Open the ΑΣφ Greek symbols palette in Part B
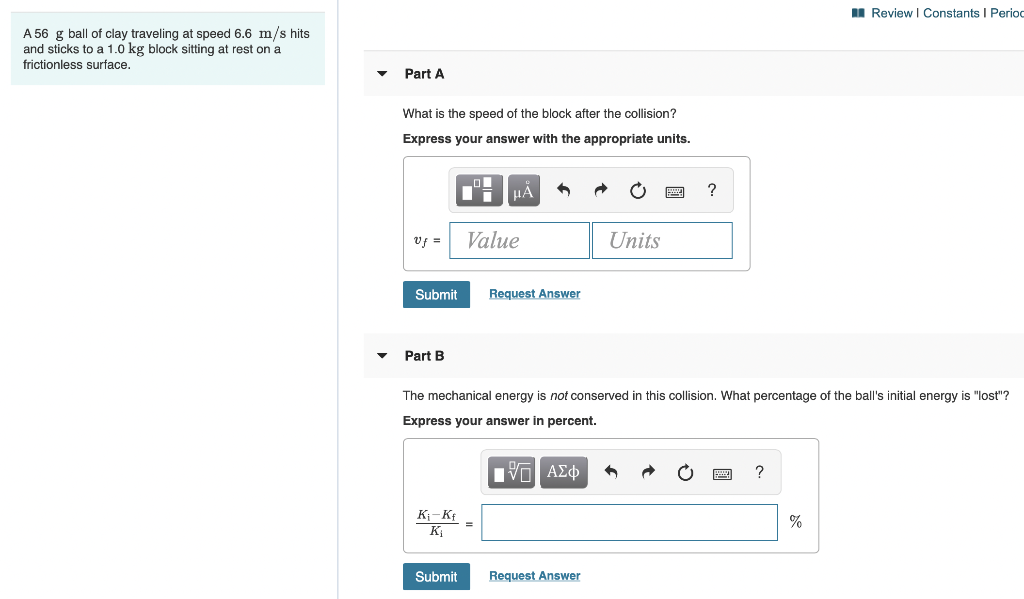The image size is (1024, 599). pos(563,472)
